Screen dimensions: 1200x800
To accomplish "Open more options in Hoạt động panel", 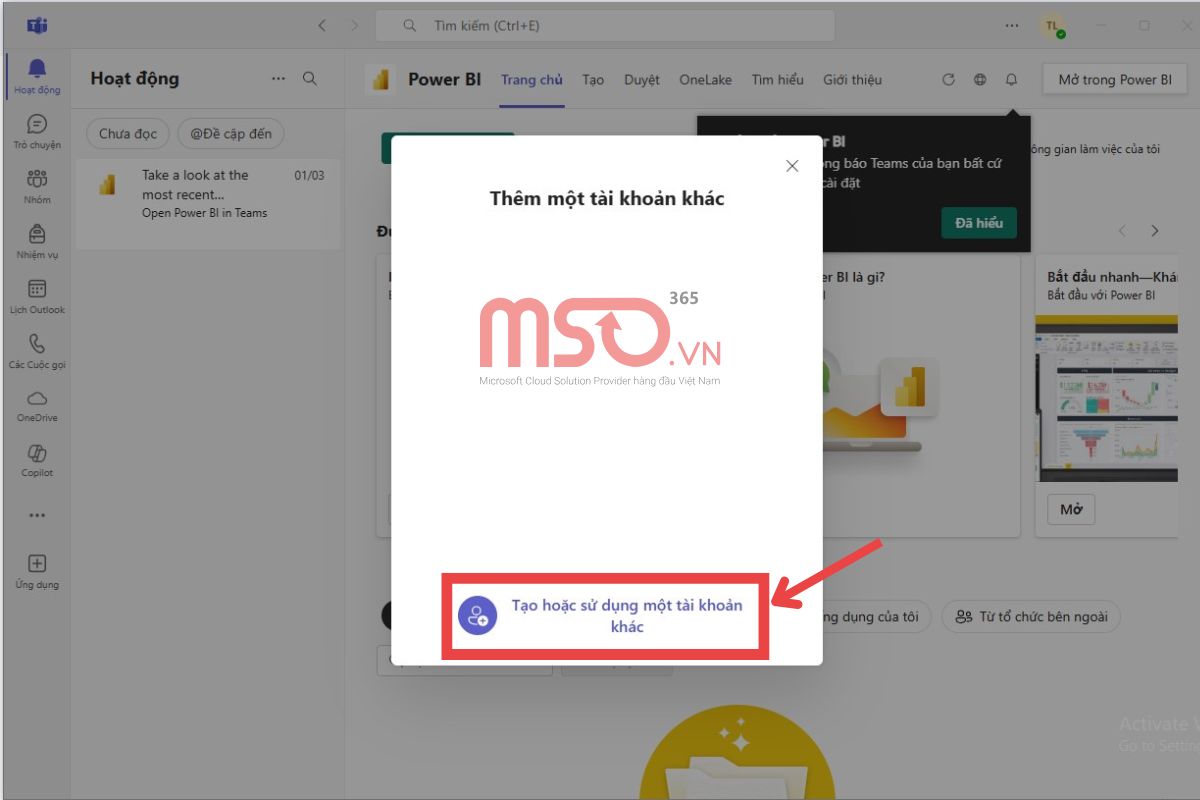I will (x=278, y=78).
